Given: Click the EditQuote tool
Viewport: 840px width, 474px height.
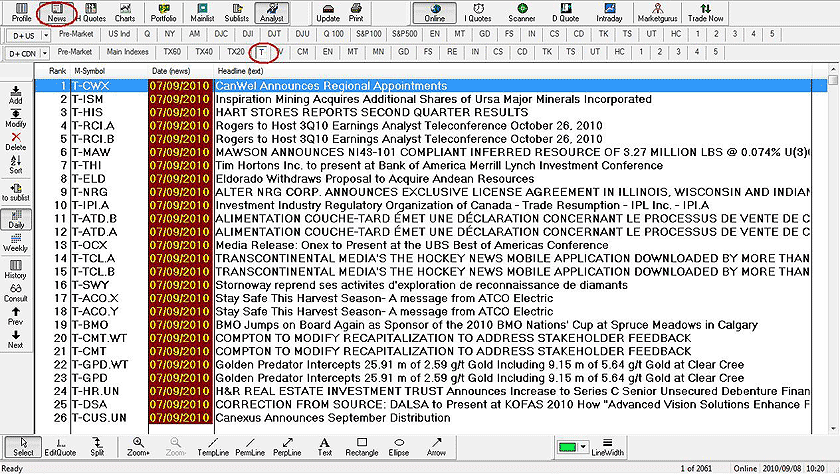Looking at the screenshot, I should 60,447.
